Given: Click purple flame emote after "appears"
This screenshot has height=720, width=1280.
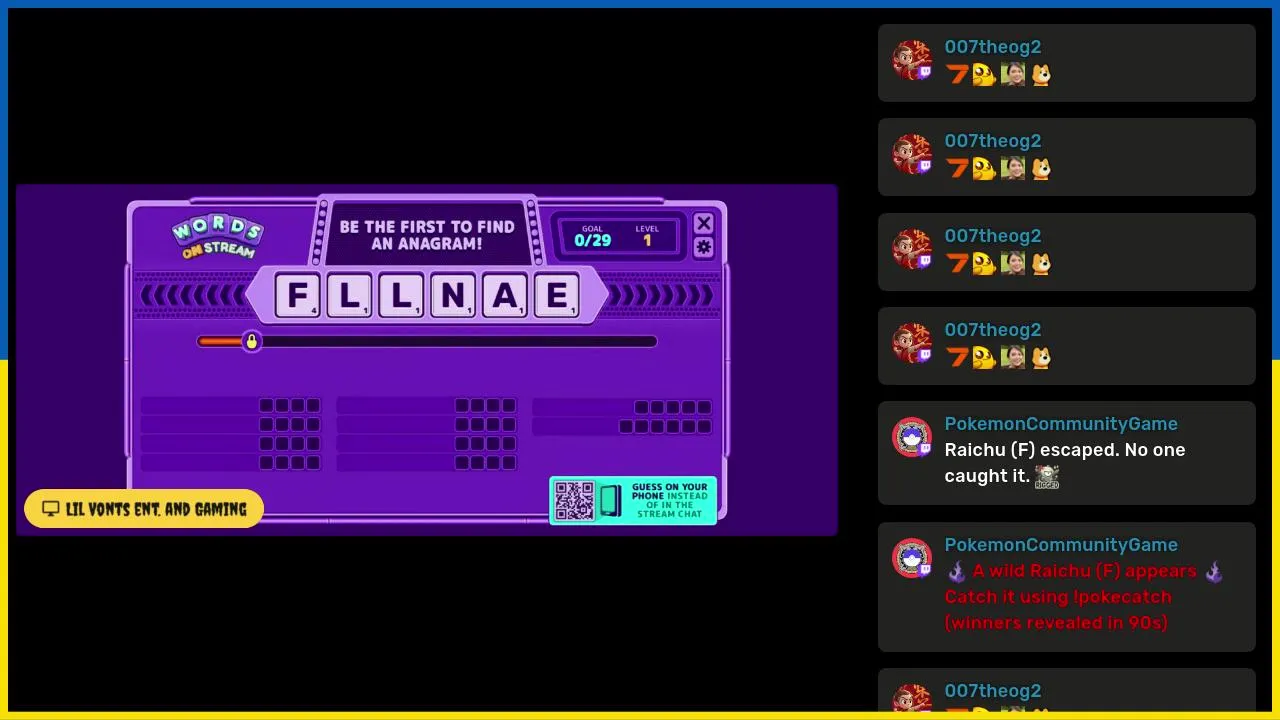Looking at the screenshot, I should (x=1214, y=572).
